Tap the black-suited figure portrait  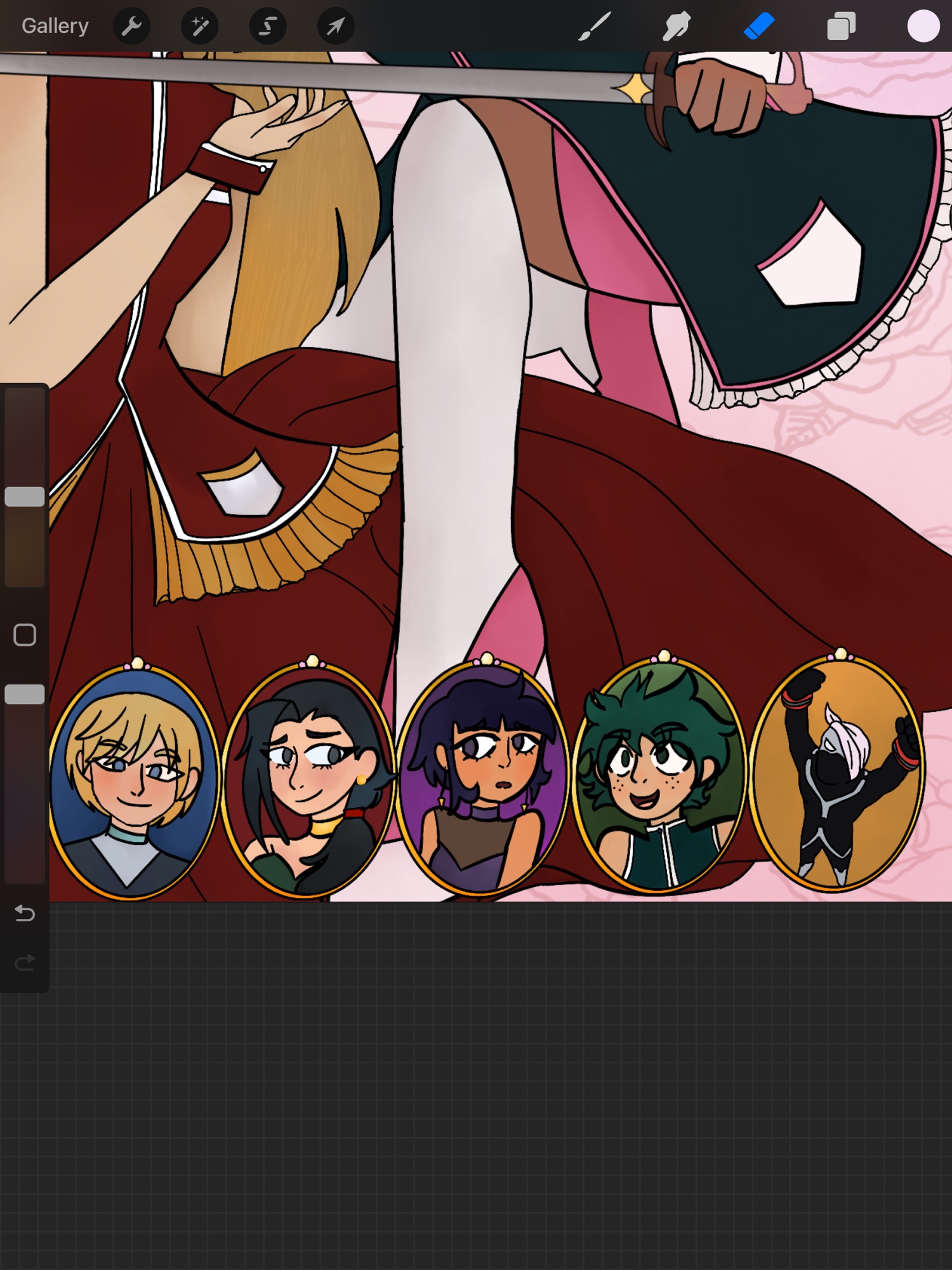click(838, 773)
